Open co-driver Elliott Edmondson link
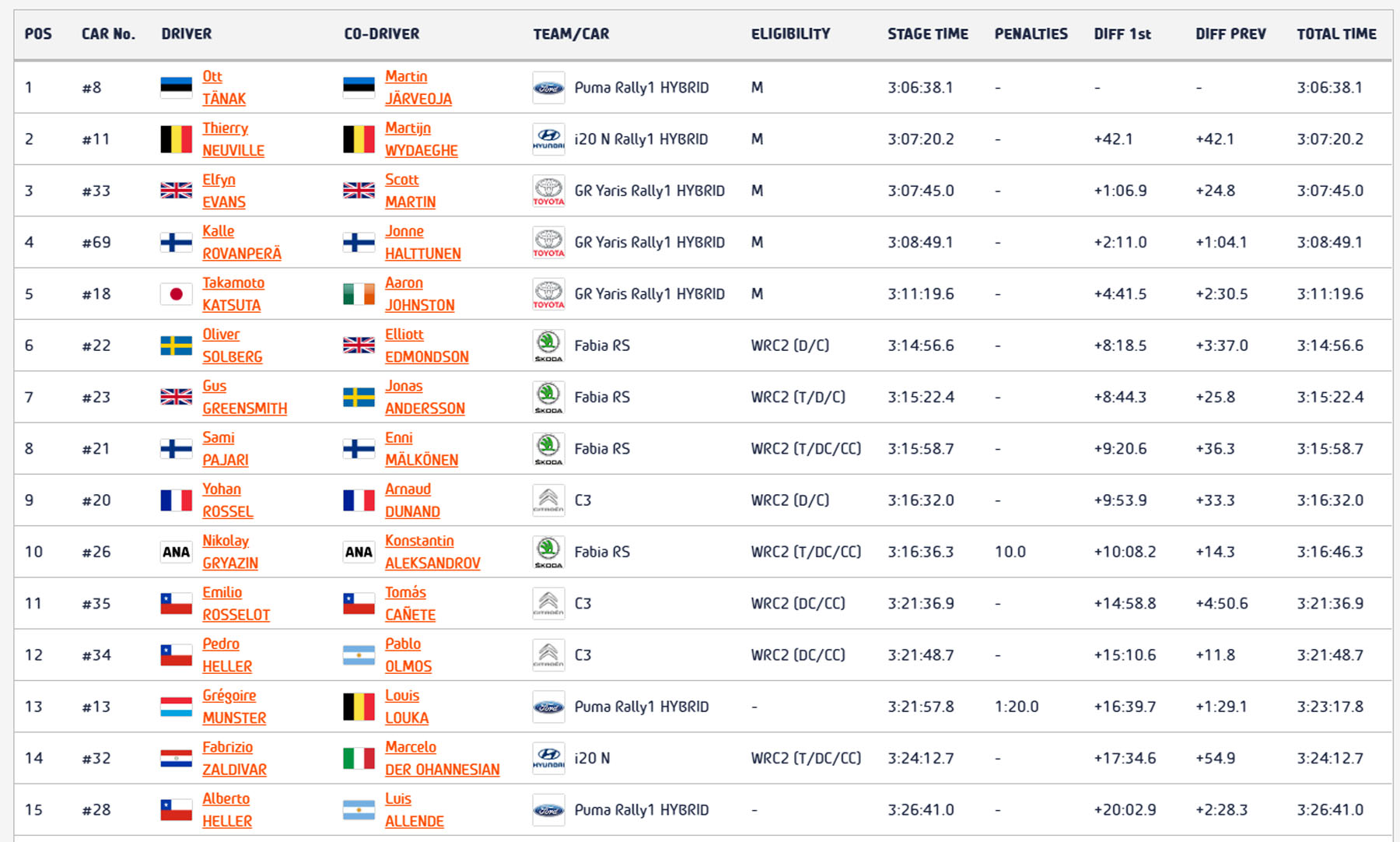The image size is (1400, 842). click(x=427, y=346)
